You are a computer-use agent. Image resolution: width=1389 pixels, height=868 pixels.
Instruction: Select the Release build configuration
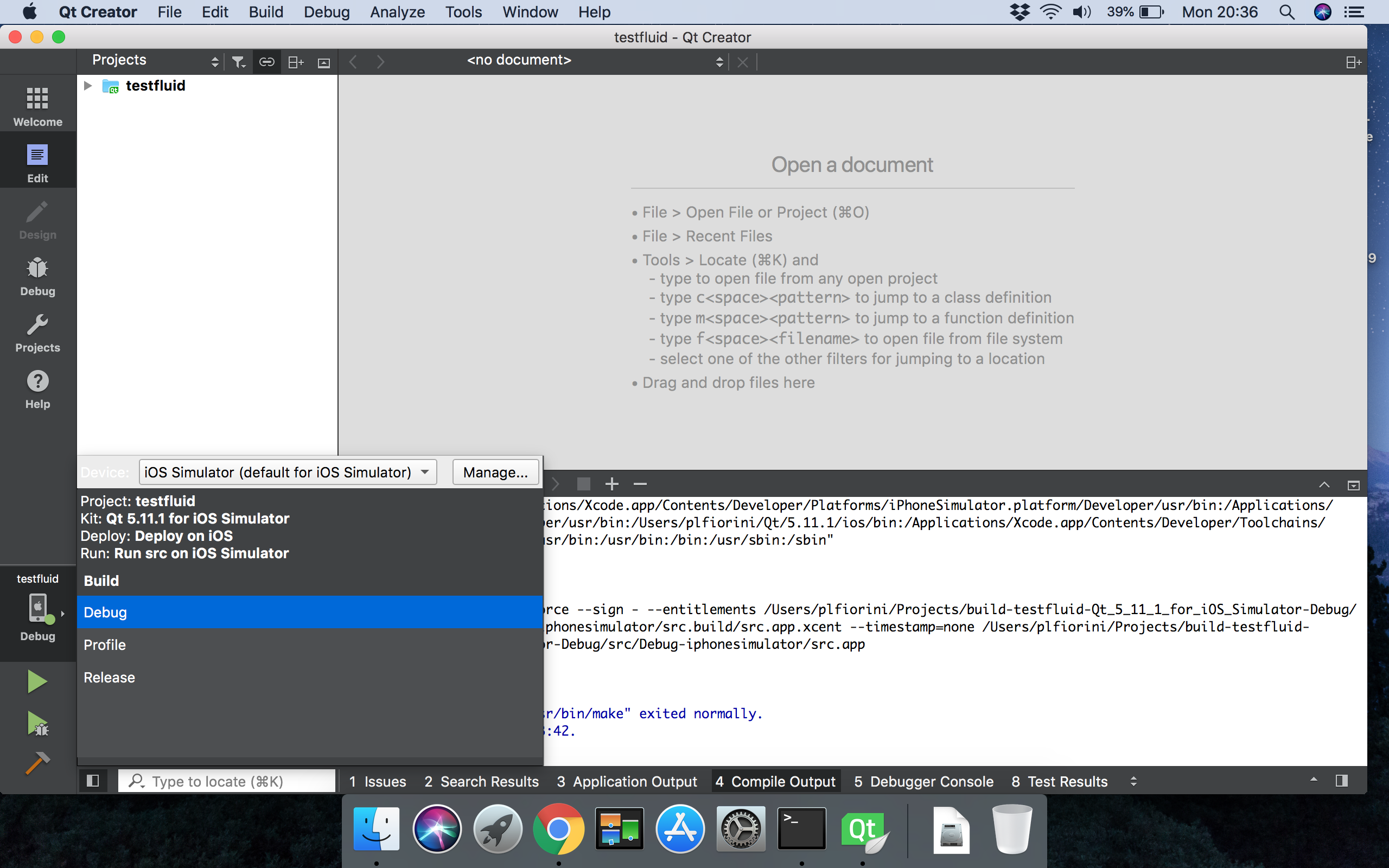coord(109,677)
